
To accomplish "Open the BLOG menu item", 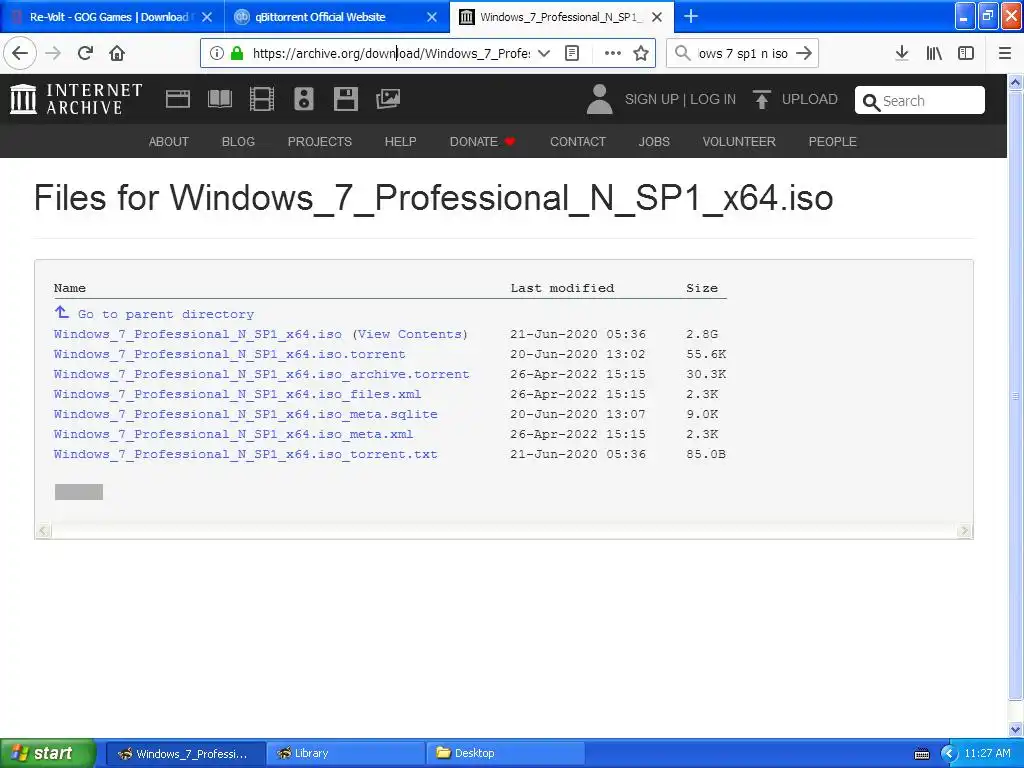I will pyautogui.click(x=238, y=142).
